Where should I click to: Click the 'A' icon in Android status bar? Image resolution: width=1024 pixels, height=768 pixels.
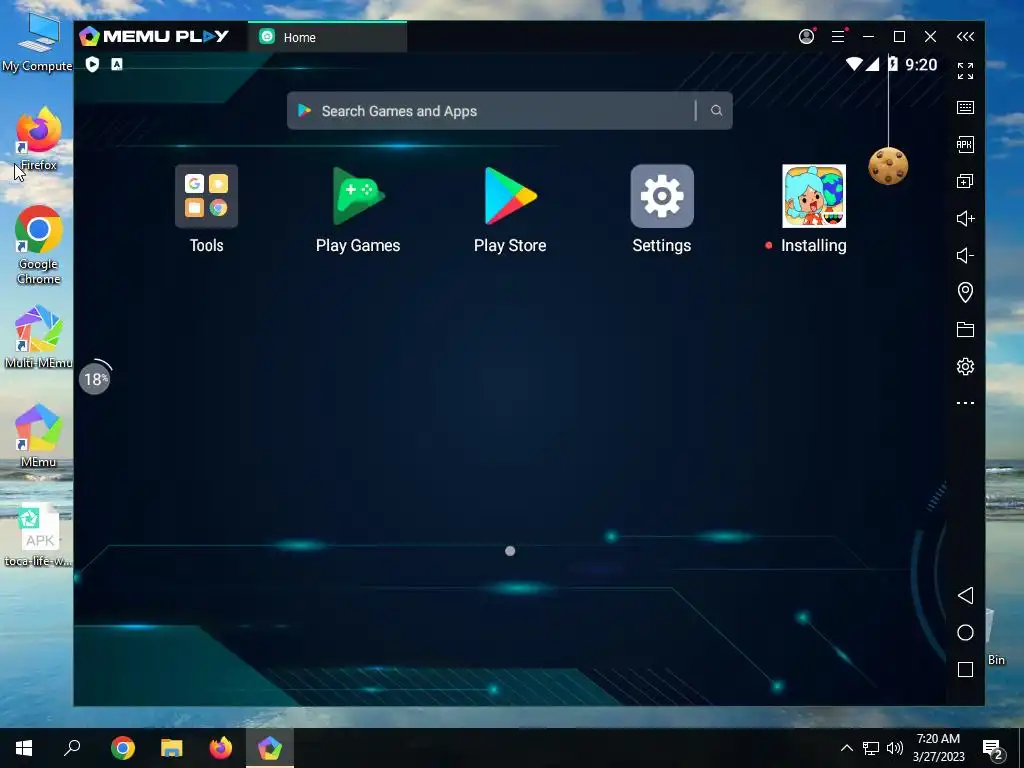(117, 64)
